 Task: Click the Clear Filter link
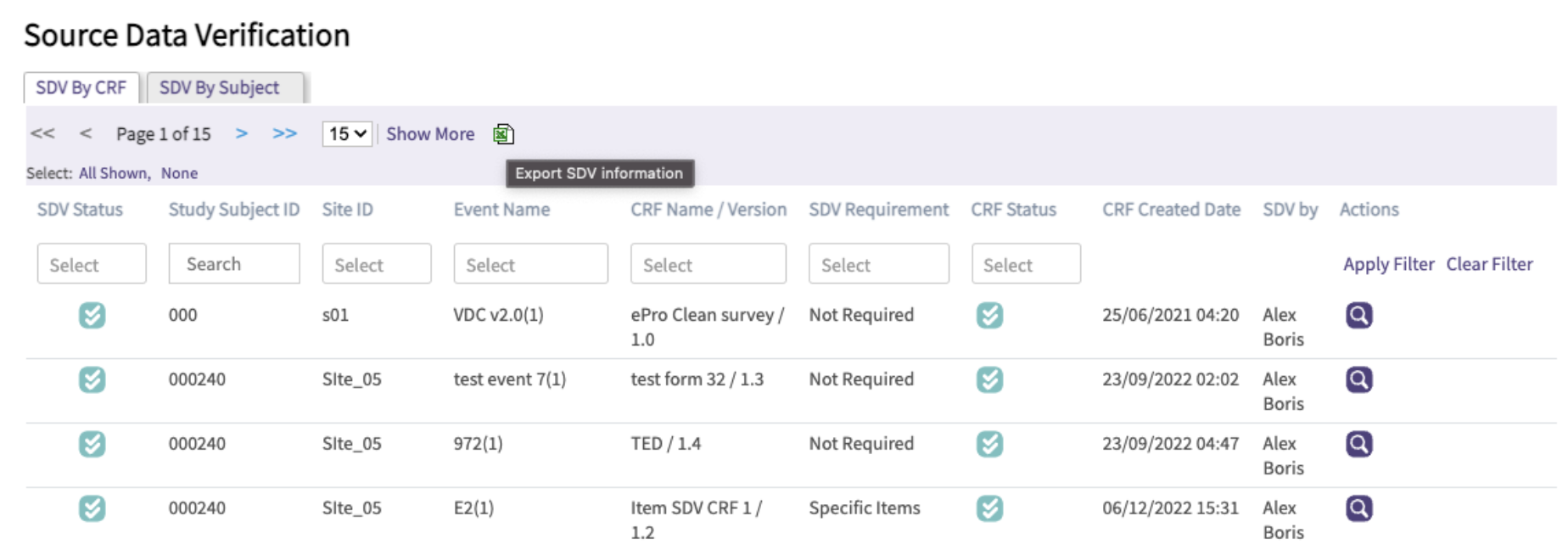click(1489, 264)
